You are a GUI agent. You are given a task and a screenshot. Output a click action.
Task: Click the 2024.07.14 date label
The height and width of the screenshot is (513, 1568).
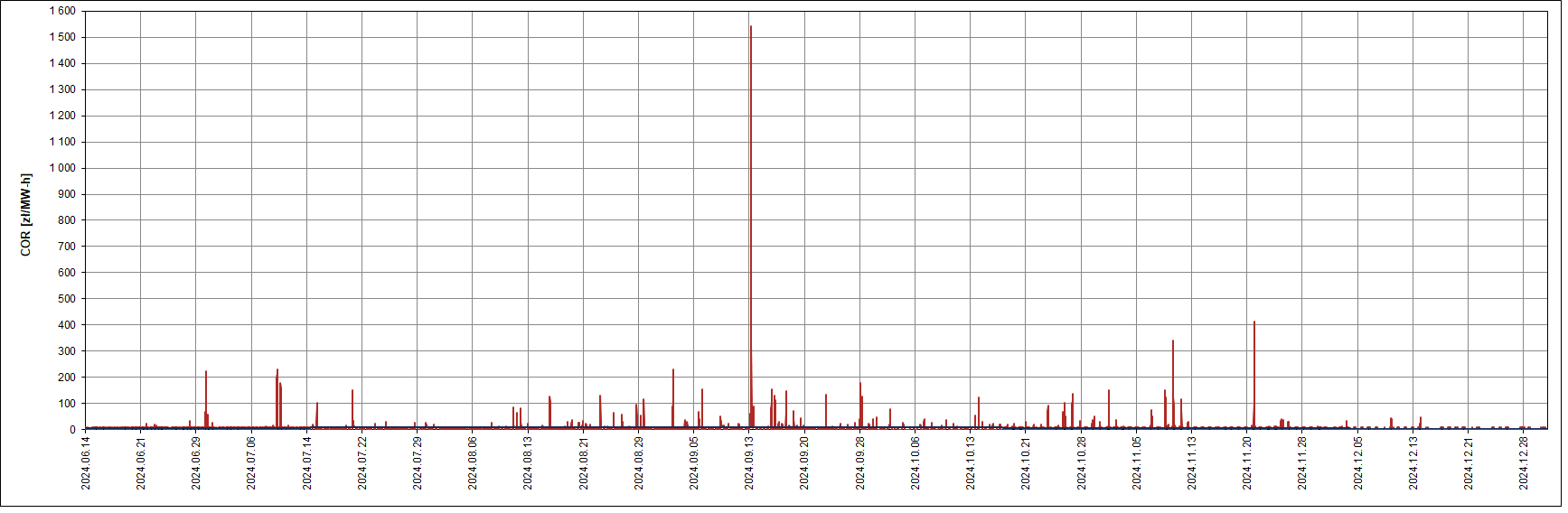coord(307,463)
